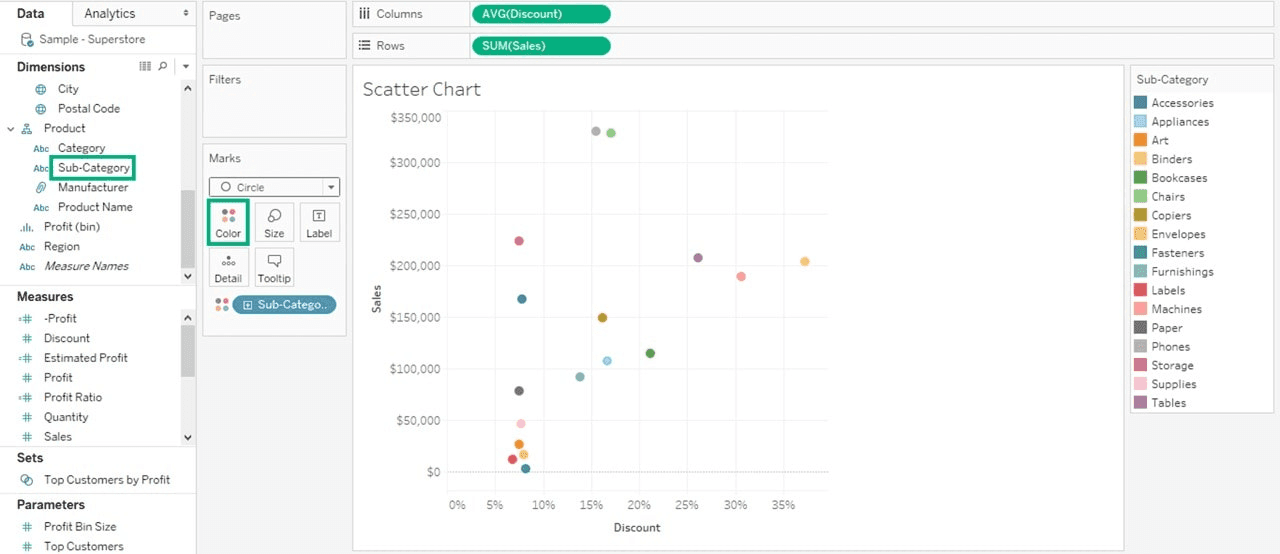Click the SUM(Sales) pill on Rows
Screen dimensions: 1280x554
(540, 46)
